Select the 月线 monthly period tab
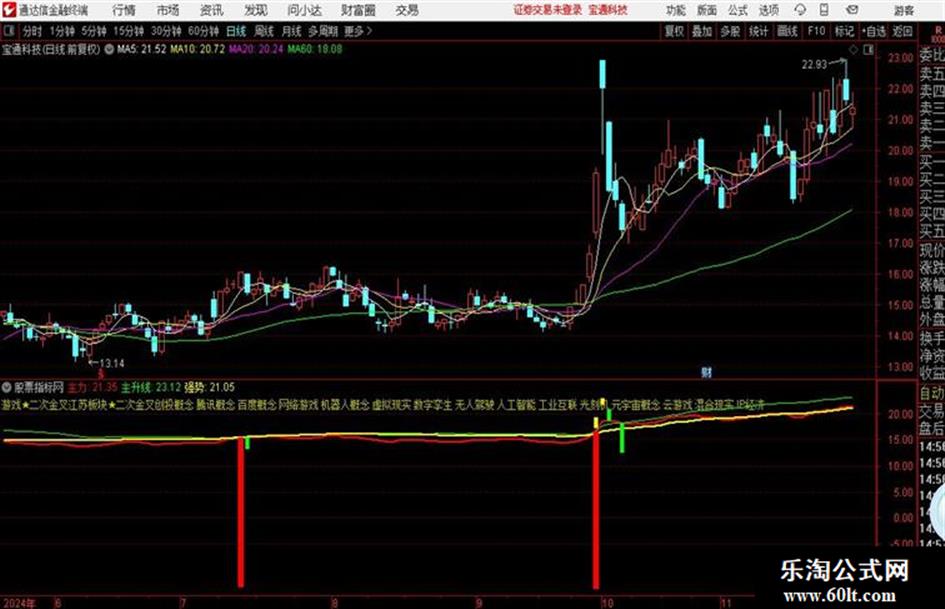This screenshot has height=609, width=945. [292, 31]
